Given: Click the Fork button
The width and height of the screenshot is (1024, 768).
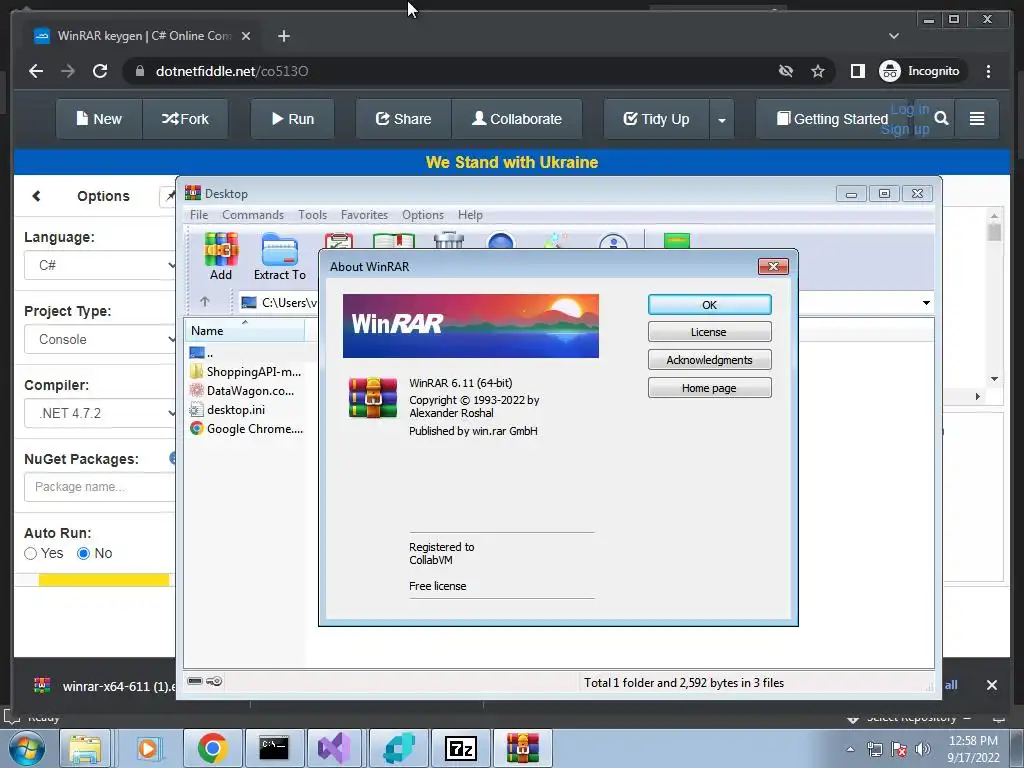Looking at the screenshot, I should click(x=185, y=119).
